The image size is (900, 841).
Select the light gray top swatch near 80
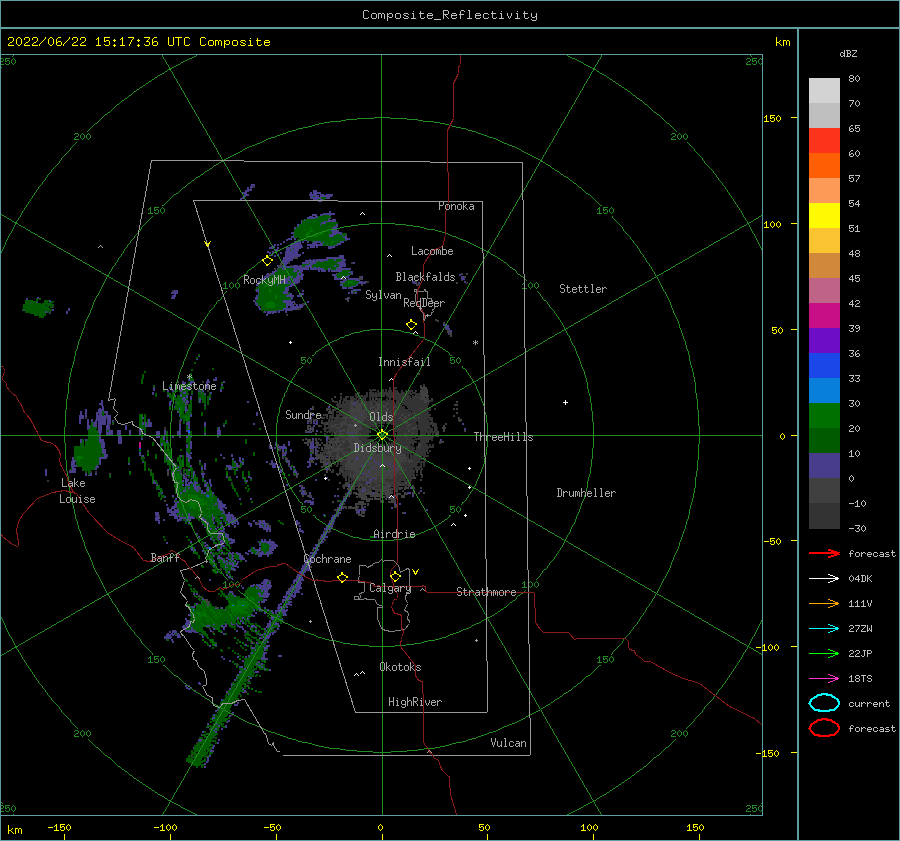point(824,91)
